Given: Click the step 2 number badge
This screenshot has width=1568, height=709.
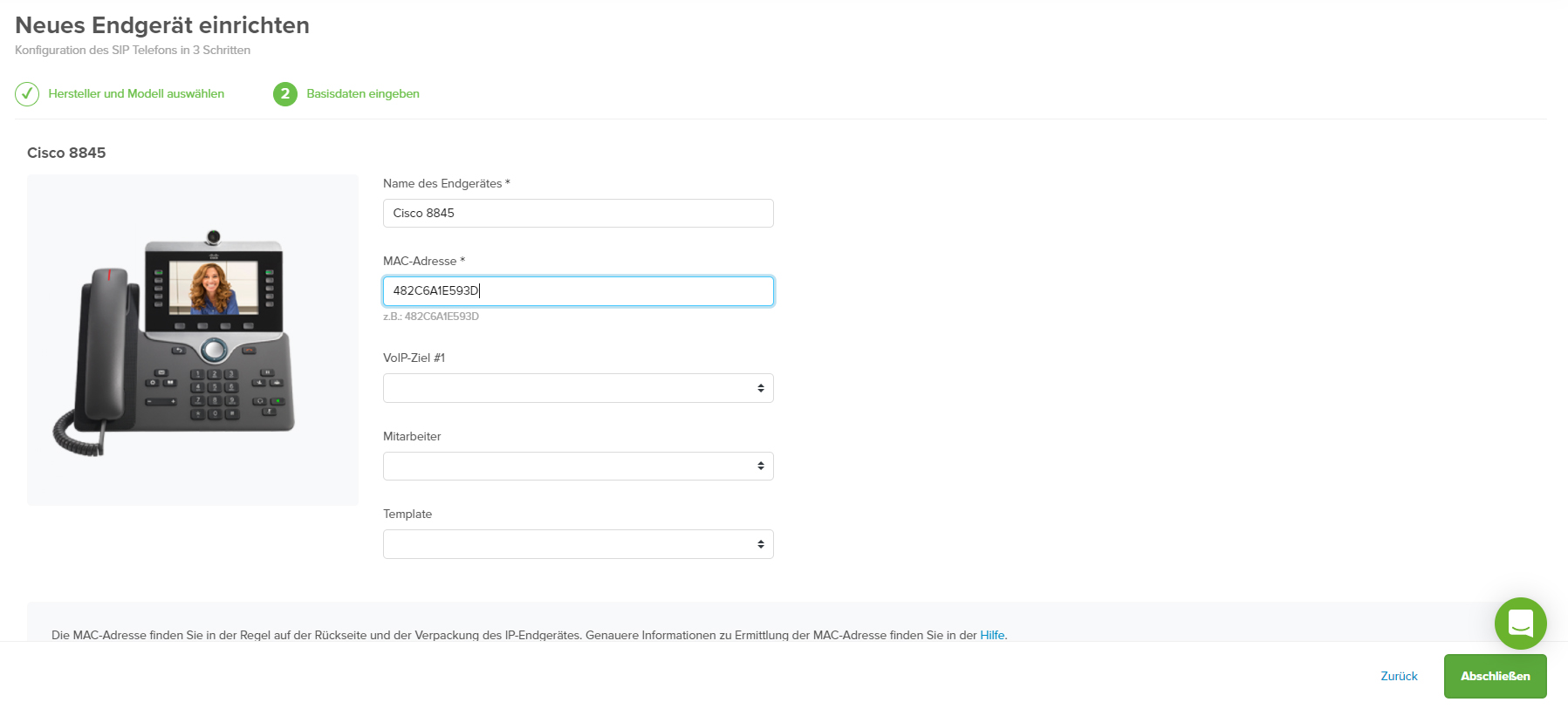Looking at the screenshot, I should 285,94.
